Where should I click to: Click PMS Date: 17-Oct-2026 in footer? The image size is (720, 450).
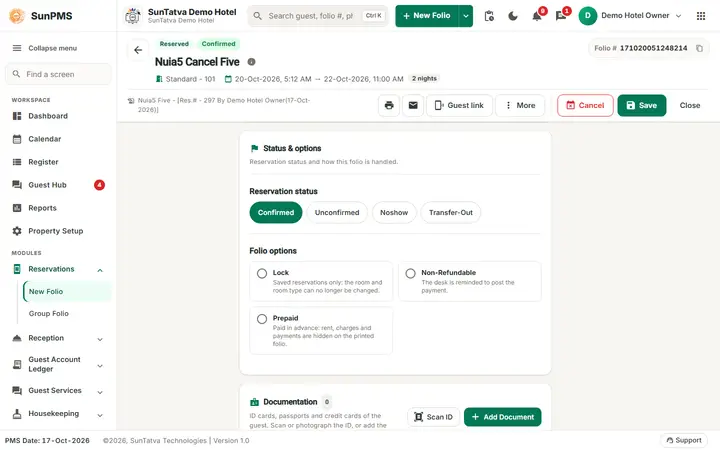pyautogui.click(x=47, y=440)
